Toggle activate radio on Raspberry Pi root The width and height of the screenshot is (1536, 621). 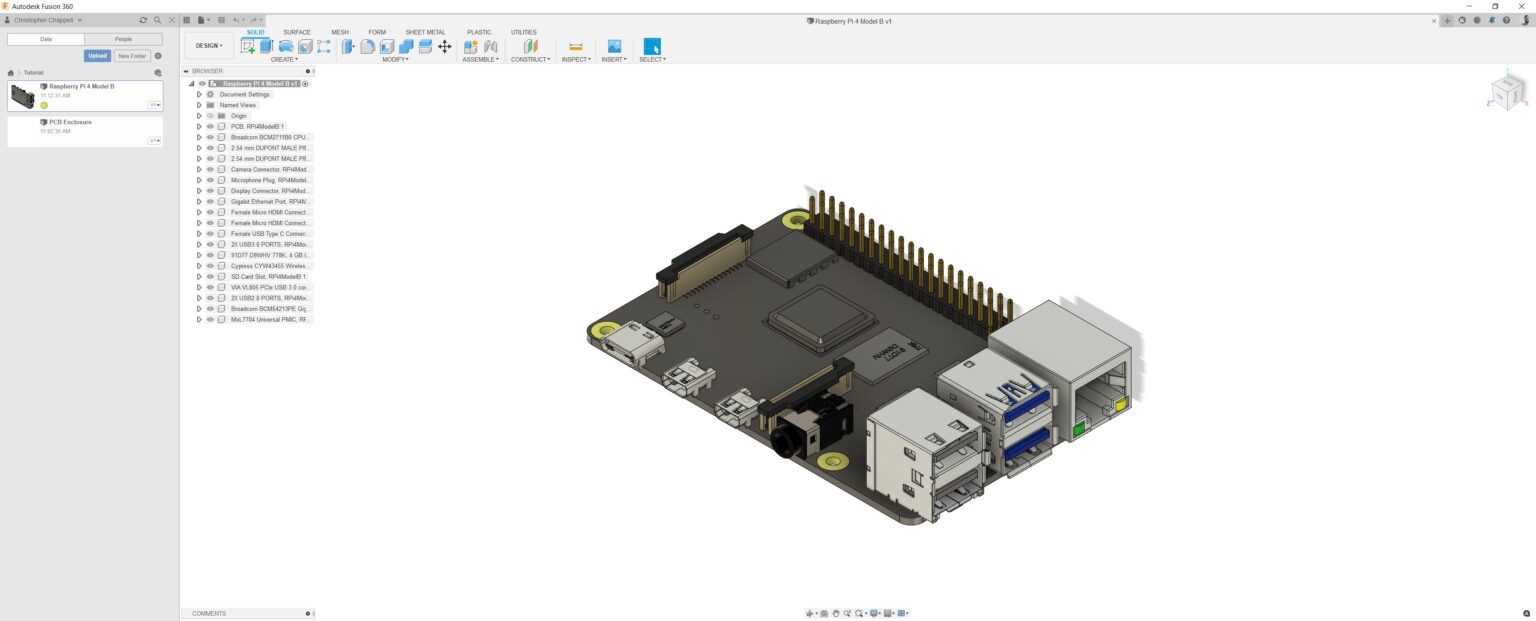306,84
